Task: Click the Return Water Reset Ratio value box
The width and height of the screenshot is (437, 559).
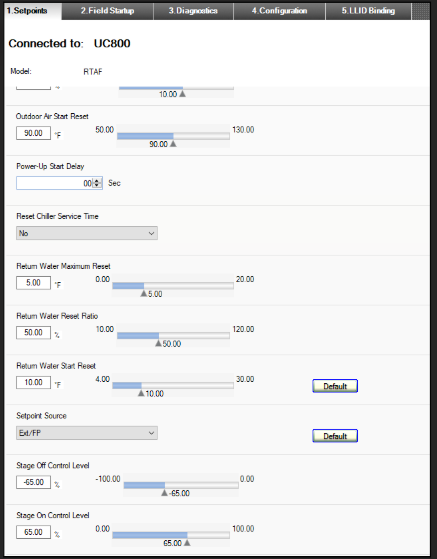Action: [33, 333]
